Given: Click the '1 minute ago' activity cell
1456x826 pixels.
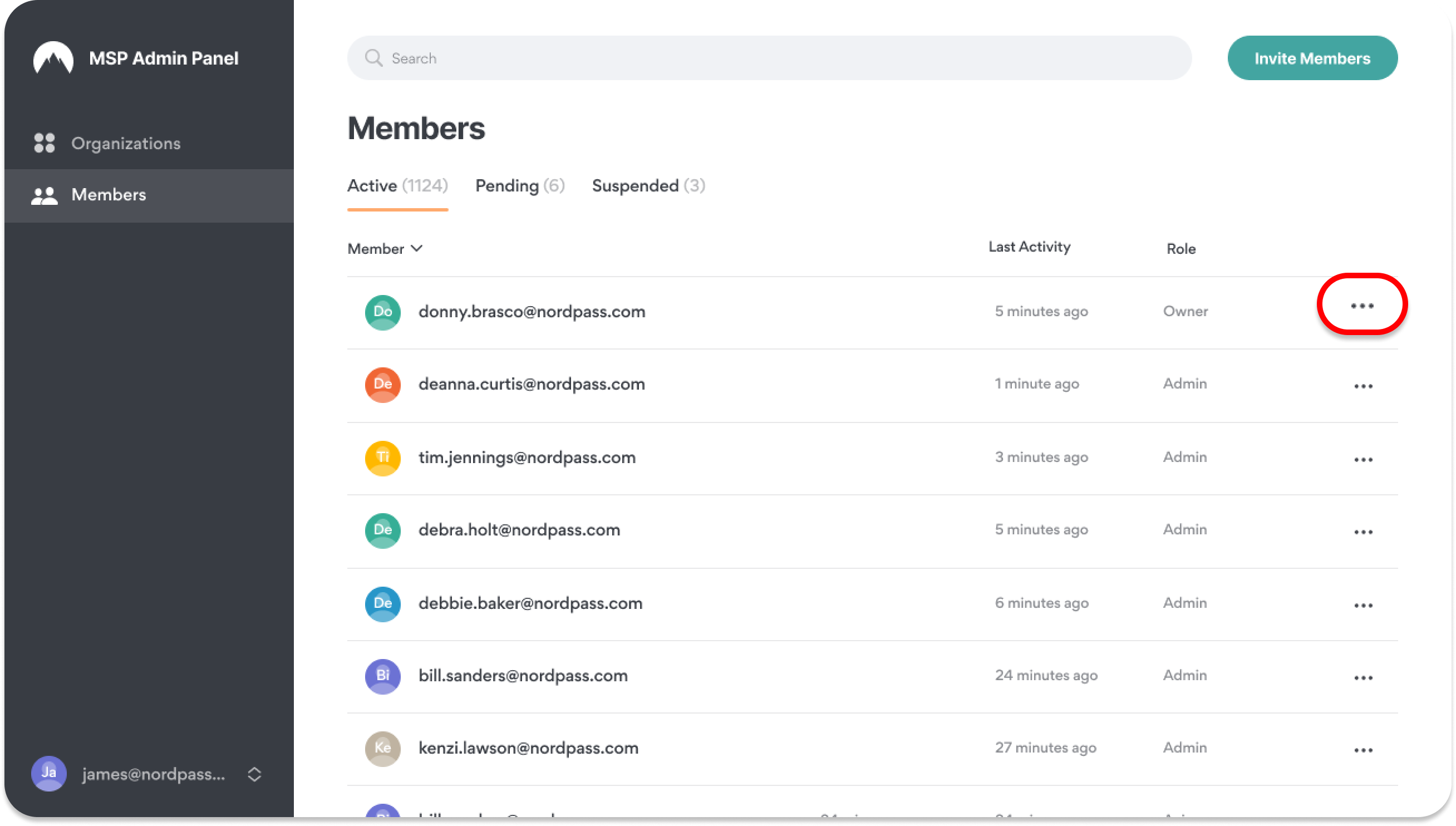Looking at the screenshot, I should [1037, 384].
